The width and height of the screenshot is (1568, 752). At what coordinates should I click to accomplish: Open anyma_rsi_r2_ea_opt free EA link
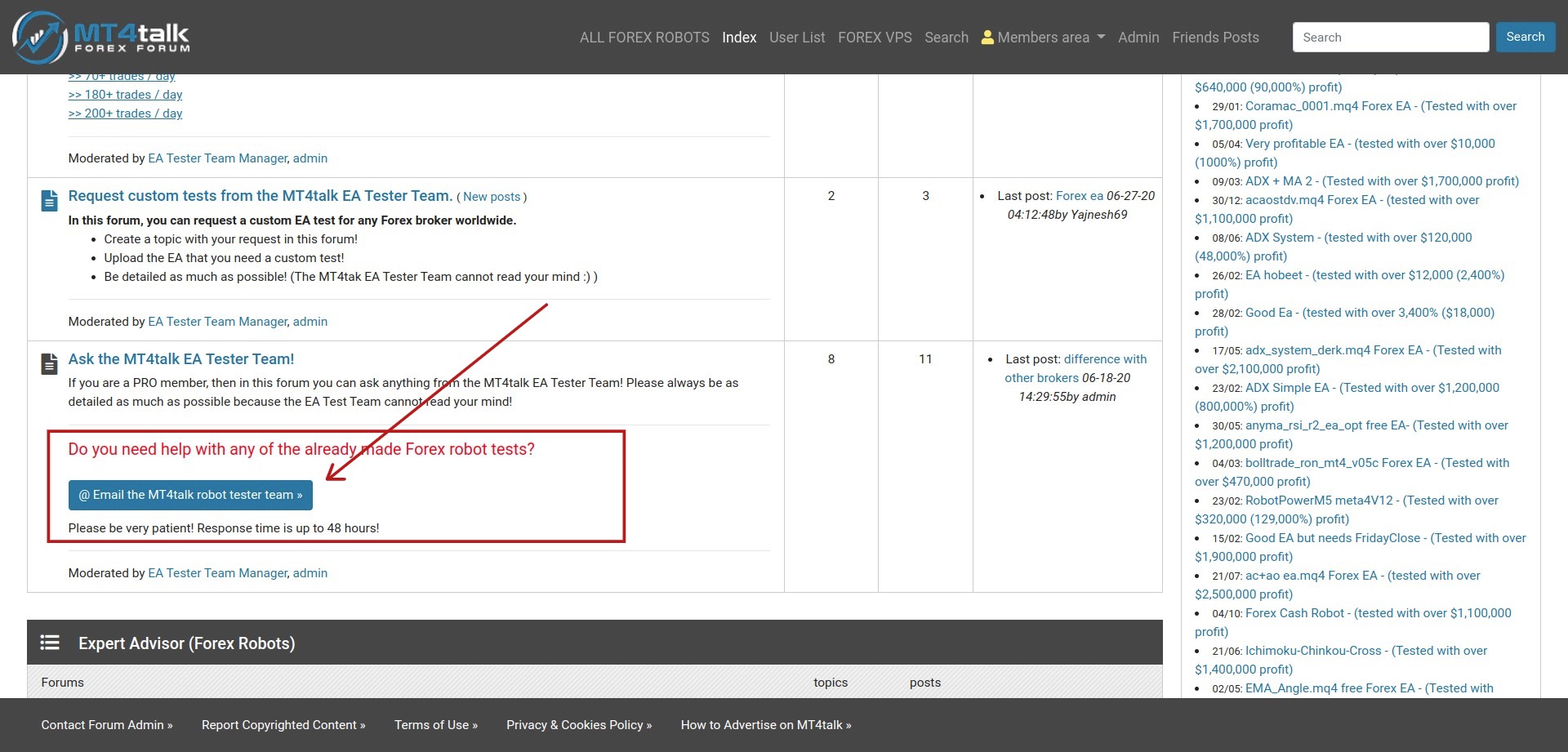(1352, 434)
